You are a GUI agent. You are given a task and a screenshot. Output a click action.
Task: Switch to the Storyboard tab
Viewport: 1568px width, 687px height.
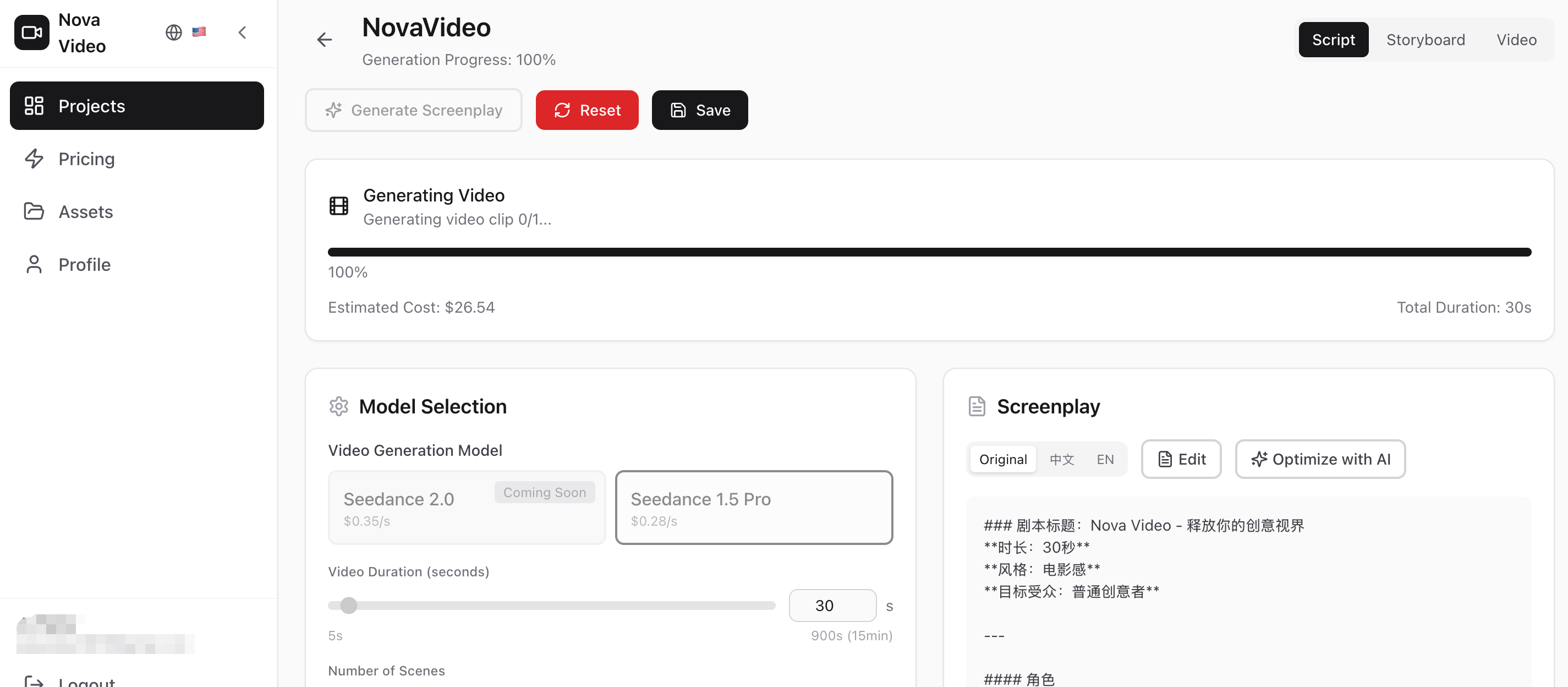point(1426,39)
